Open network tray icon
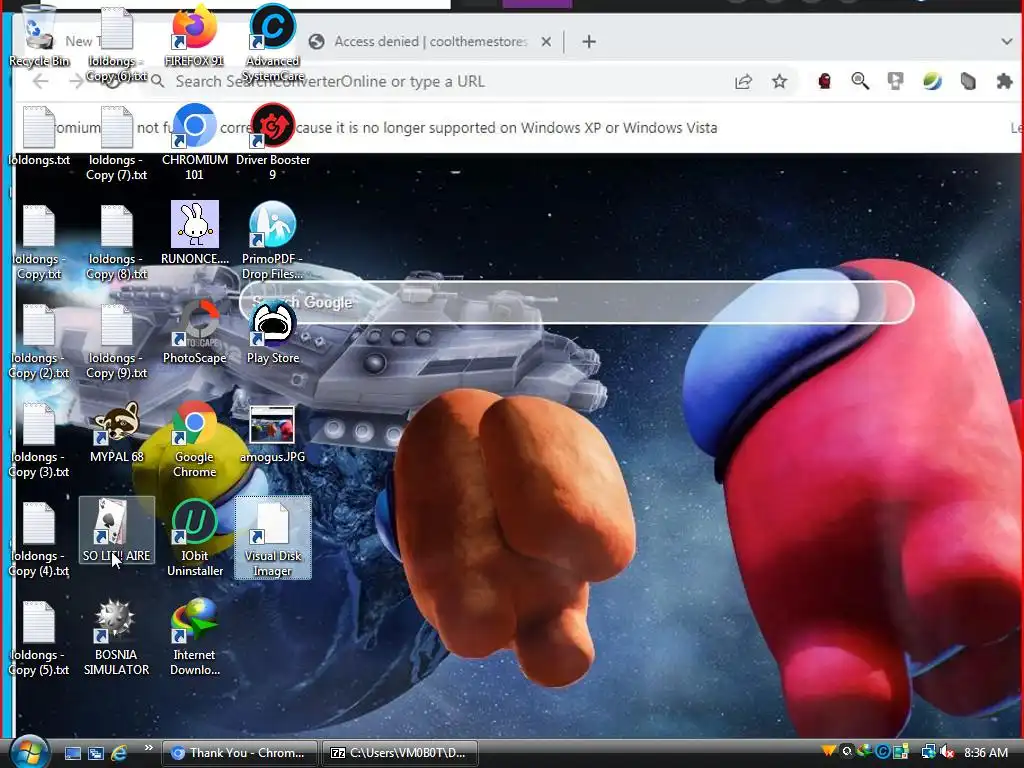This screenshot has height=768, width=1024. [928, 752]
